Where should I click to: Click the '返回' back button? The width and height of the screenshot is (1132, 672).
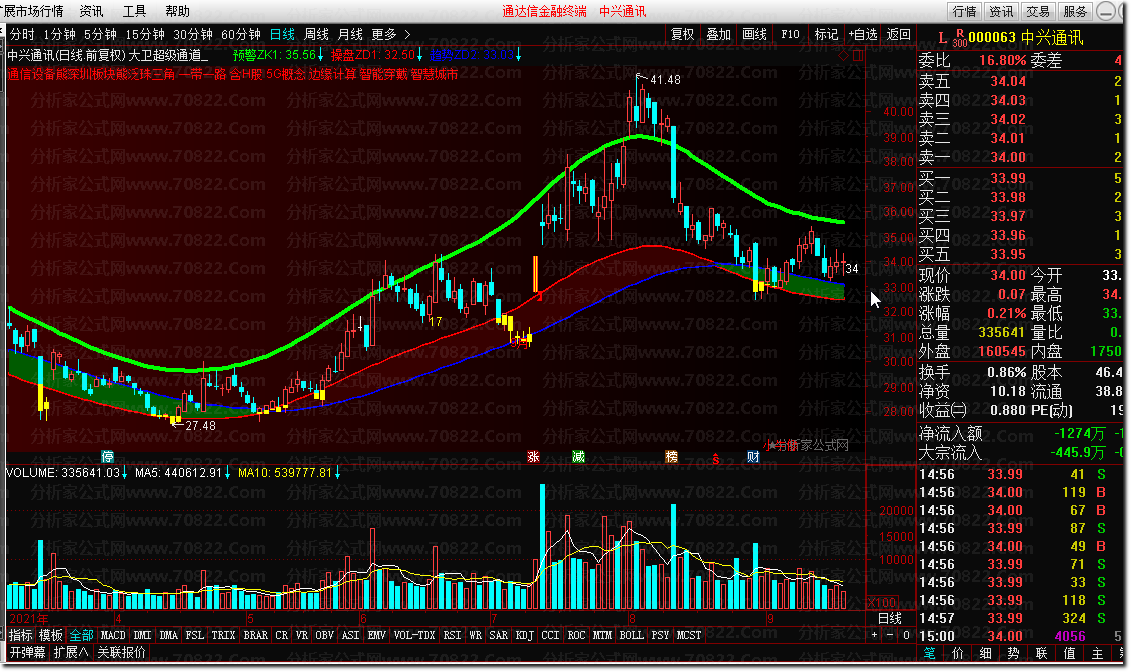click(x=899, y=34)
